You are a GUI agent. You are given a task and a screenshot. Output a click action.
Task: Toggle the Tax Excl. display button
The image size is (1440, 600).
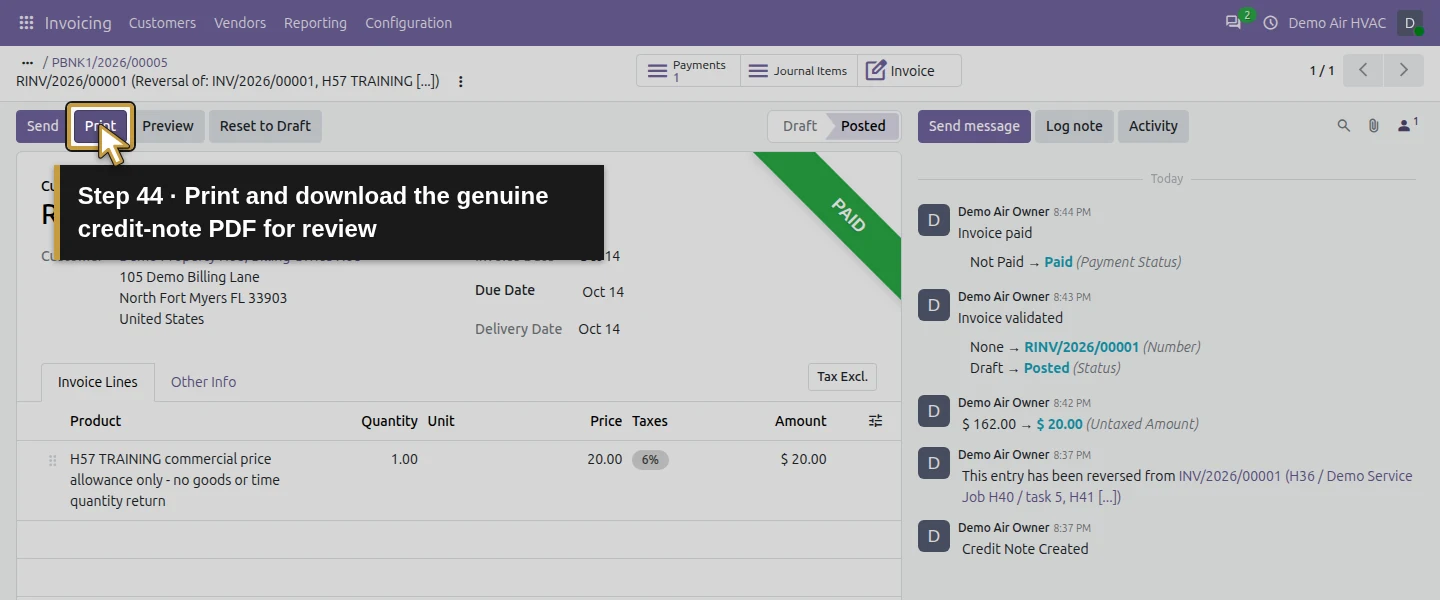842,377
